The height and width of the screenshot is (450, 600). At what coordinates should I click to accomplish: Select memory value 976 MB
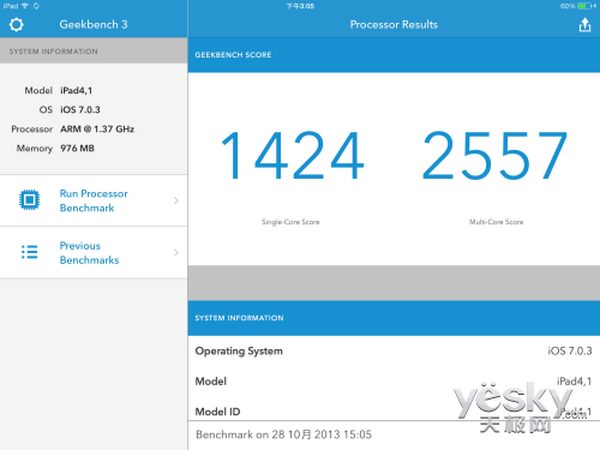point(77,148)
